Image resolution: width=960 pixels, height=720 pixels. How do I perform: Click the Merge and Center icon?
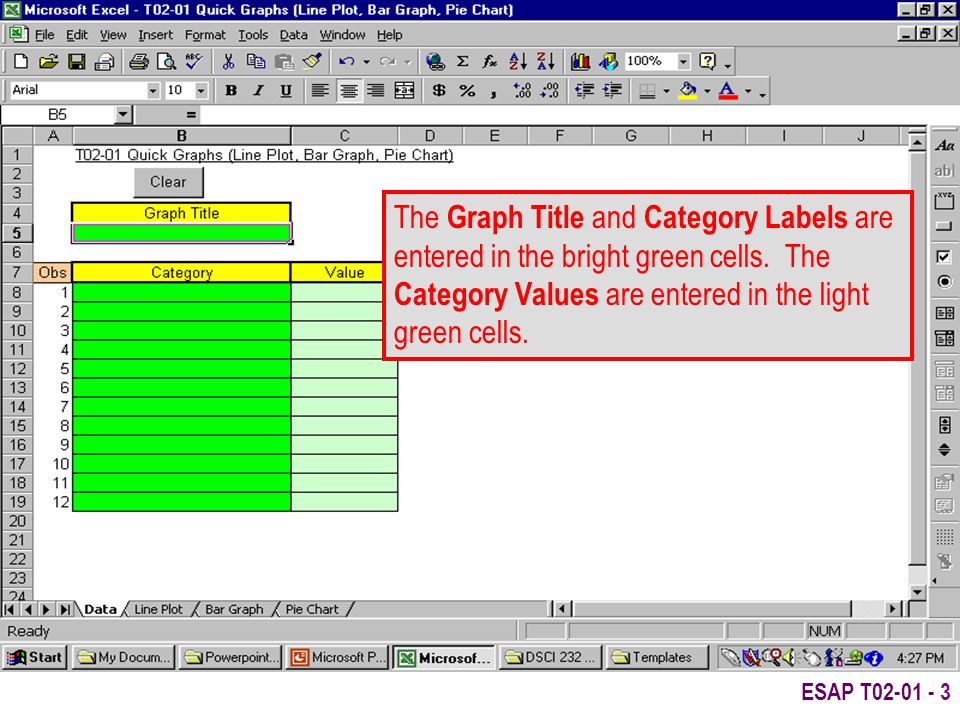pyautogui.click(x=404, y=91)
